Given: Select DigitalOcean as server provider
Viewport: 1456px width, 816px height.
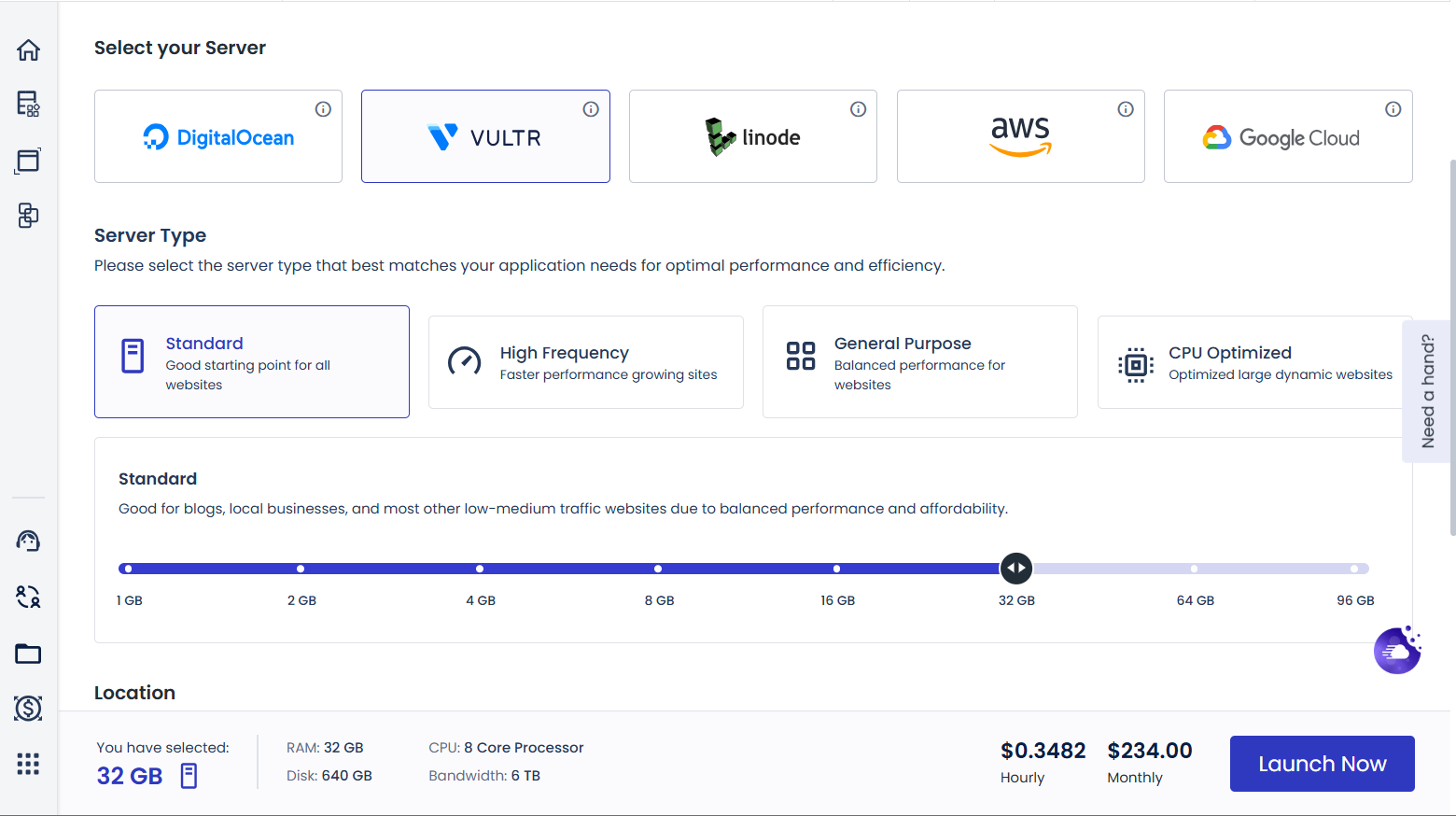Looking at the screenshot, I should coord(218,136).
